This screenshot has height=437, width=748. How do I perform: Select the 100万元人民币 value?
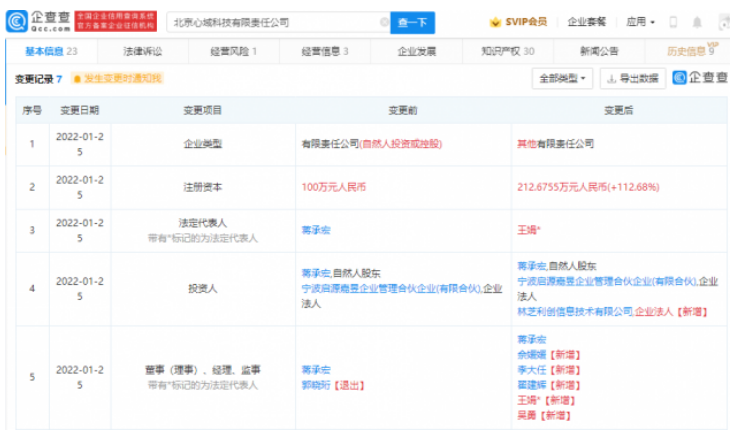[333, 187]
